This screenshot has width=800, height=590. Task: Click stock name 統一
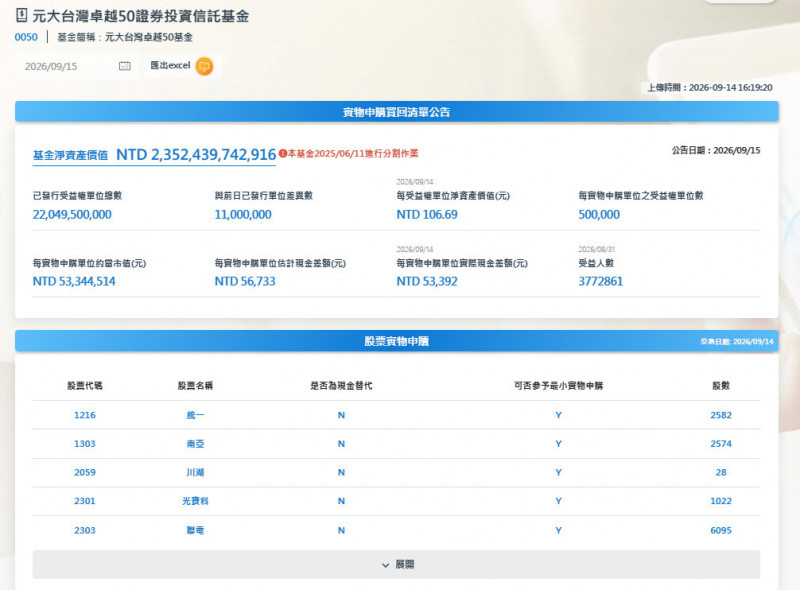[195, 415]
